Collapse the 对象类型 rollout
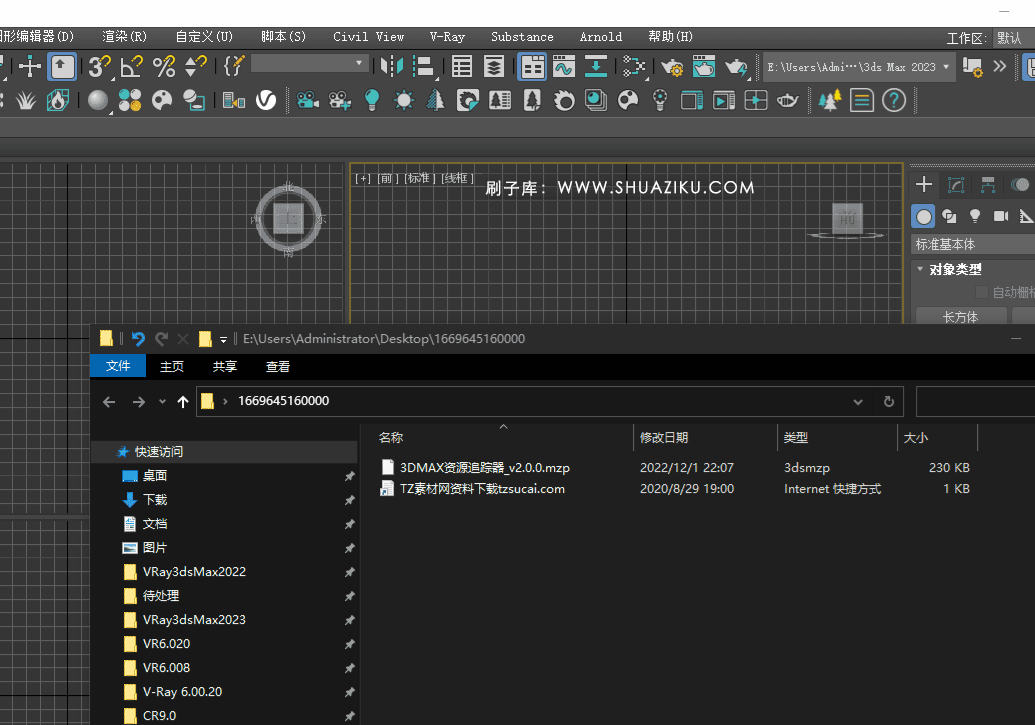The height and width of the screenshot is (725, 1035). coord(955,269)
